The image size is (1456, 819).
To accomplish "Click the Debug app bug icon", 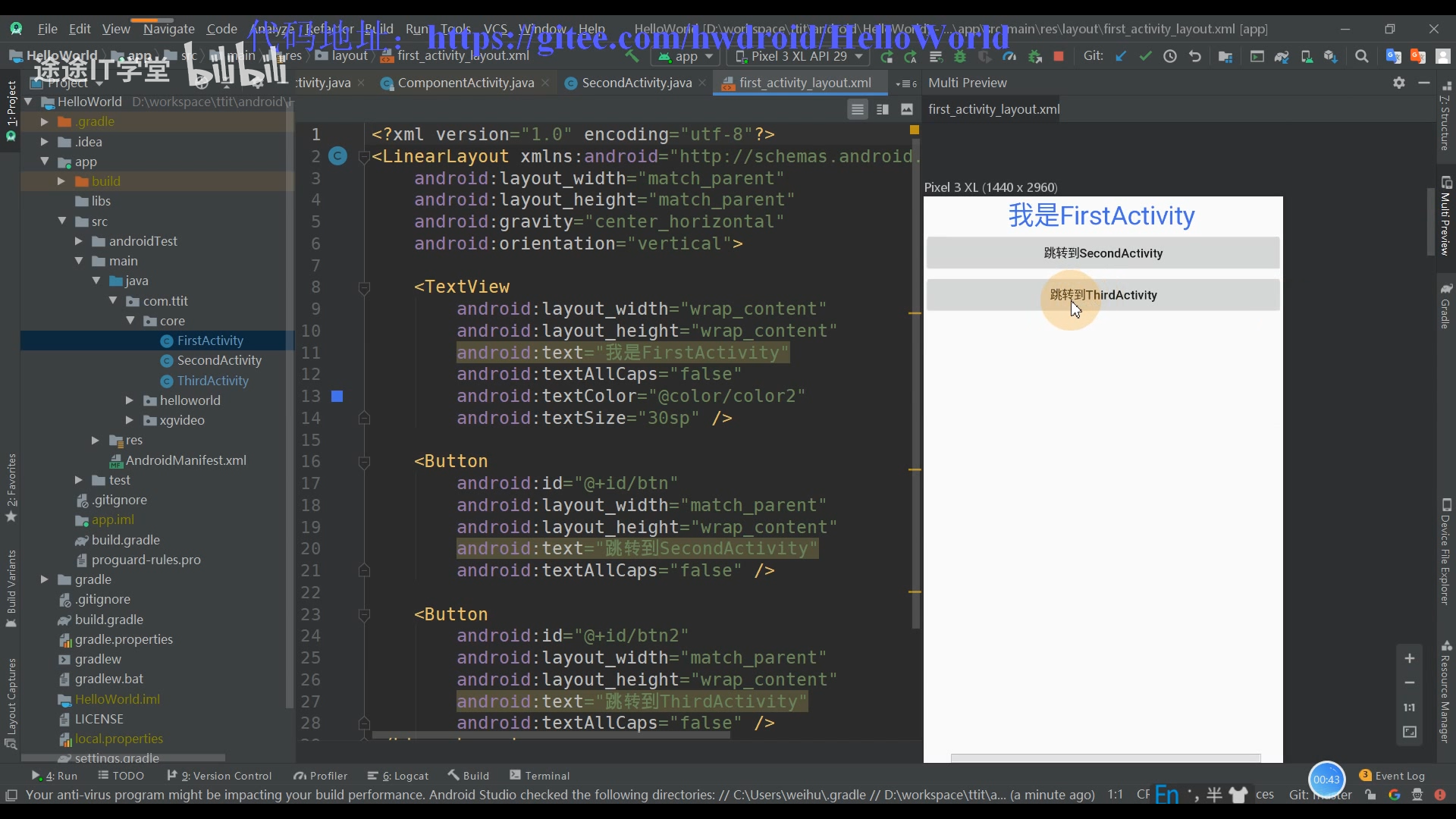I will pyautogui.click(x=960, y=57).
